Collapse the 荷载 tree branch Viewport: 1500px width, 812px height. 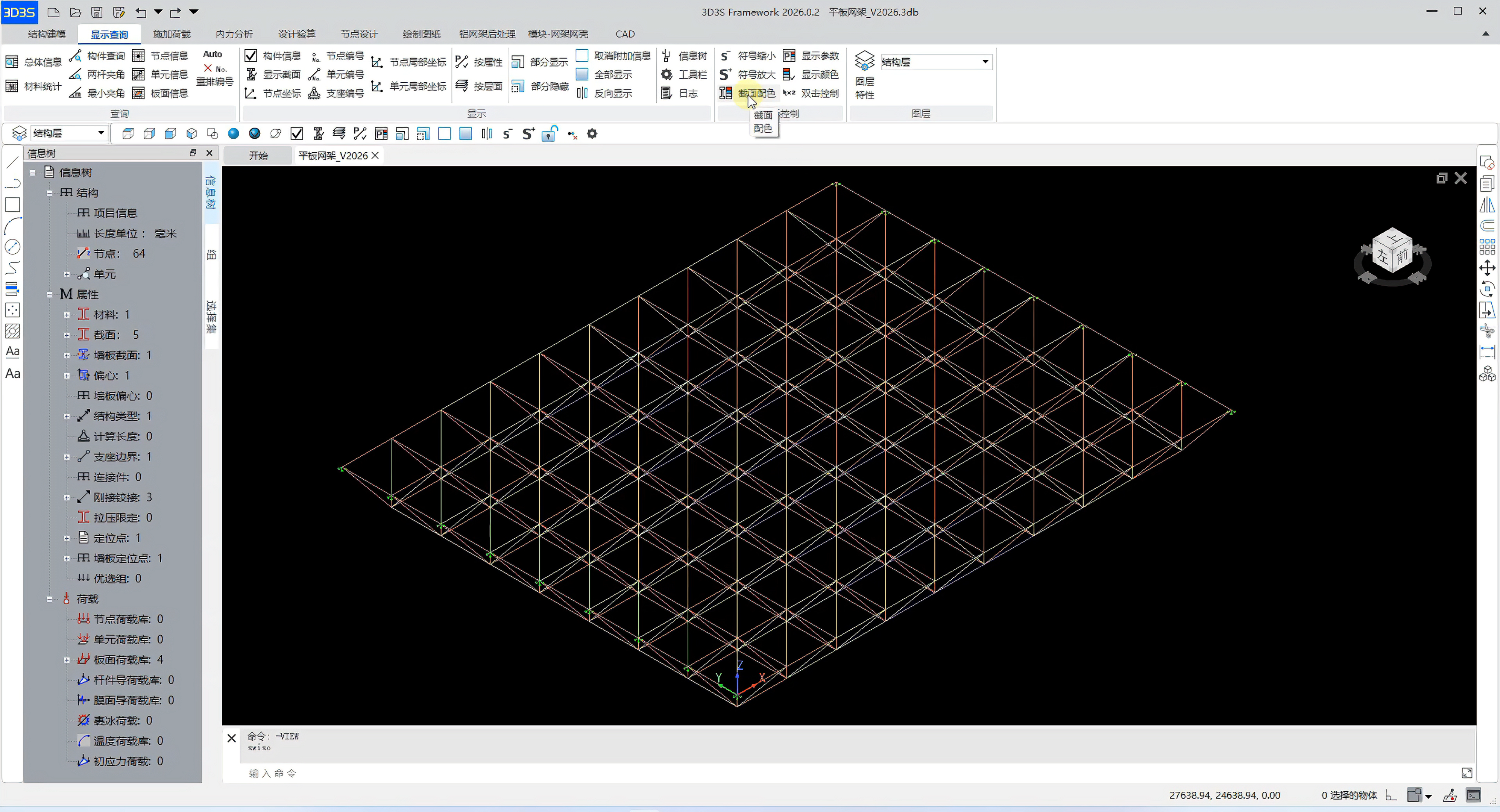(x=50, y=599)
